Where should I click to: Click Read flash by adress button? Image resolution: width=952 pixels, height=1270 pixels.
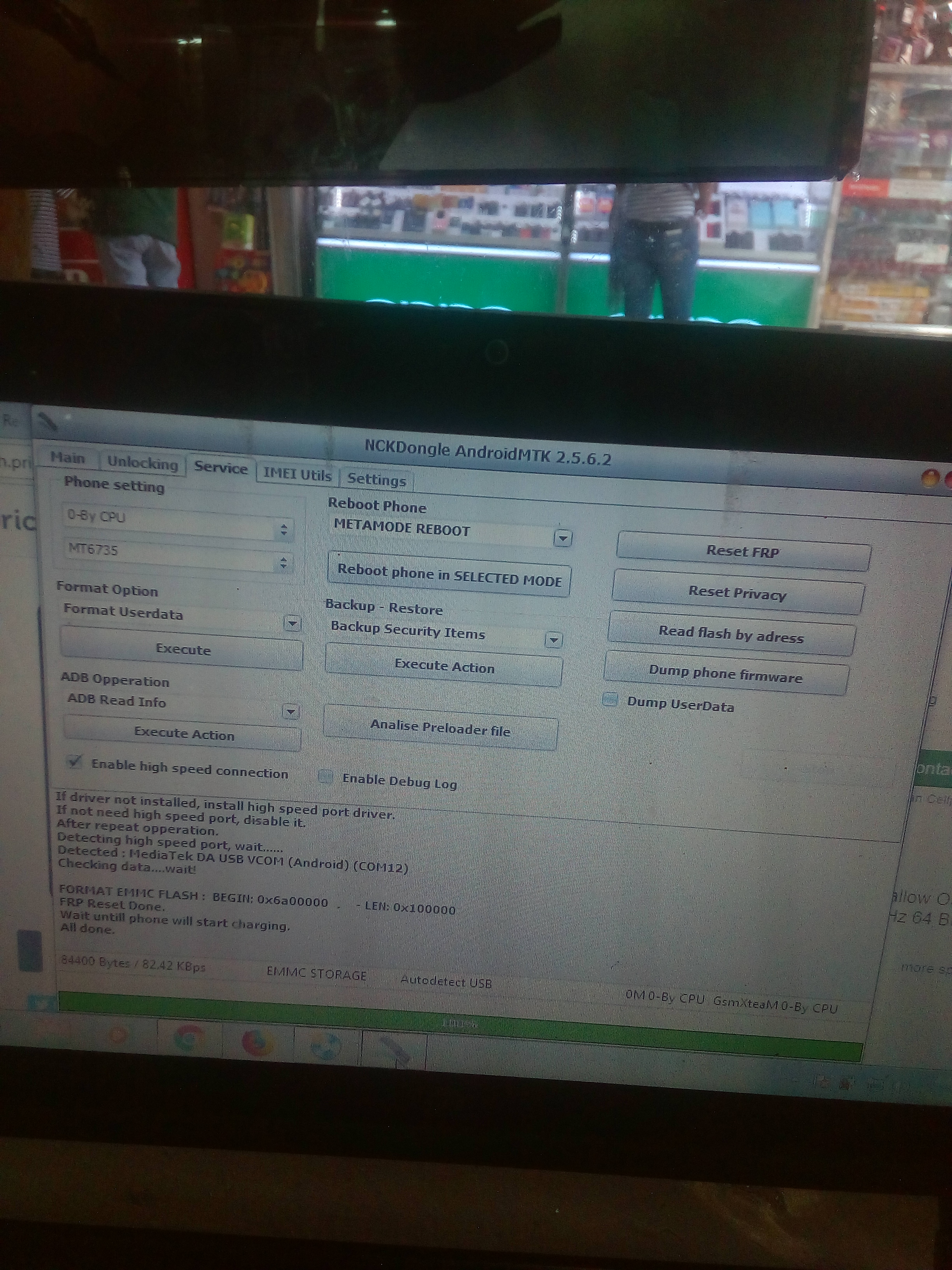coord(731,634)
